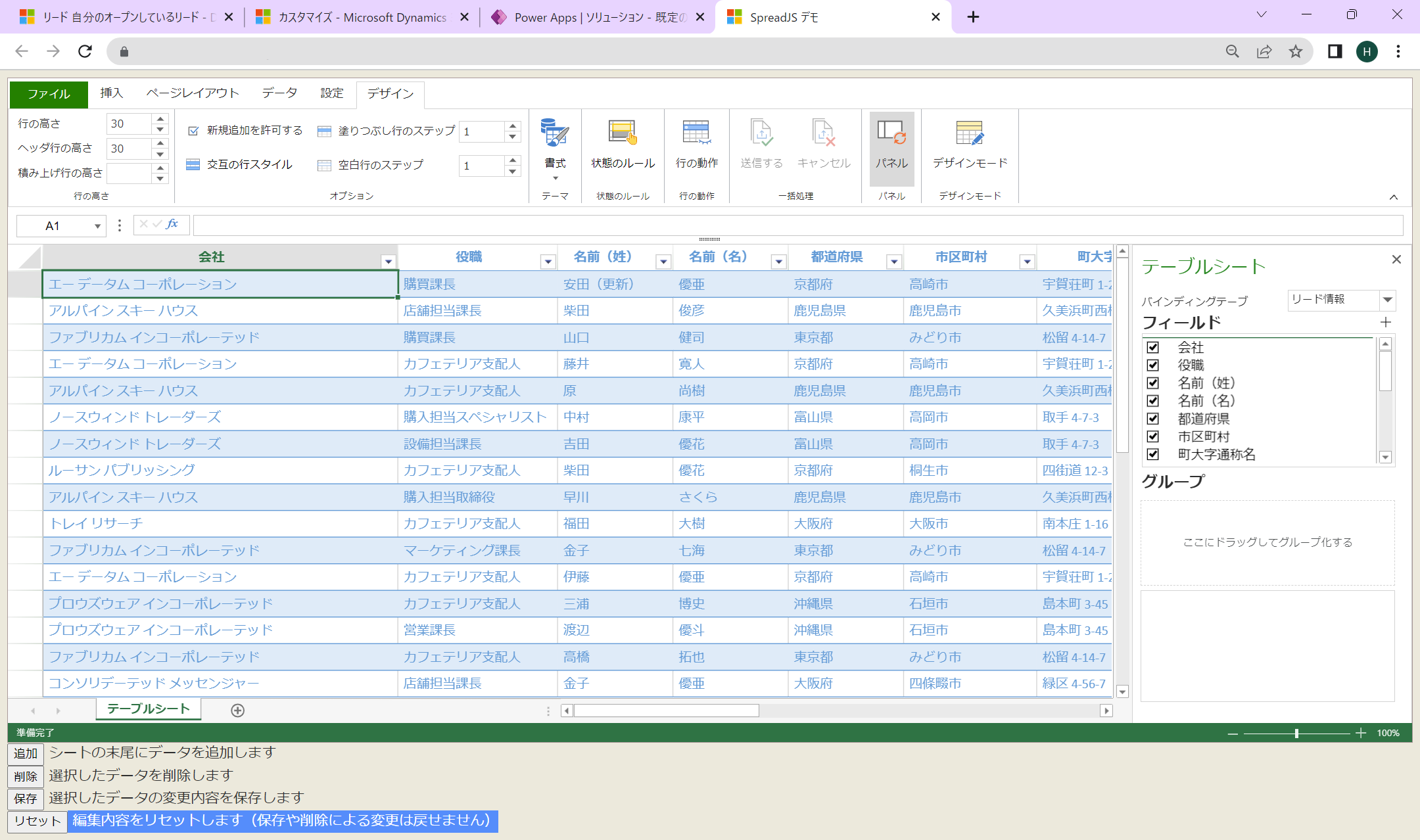Screen dimensions: 1420x840
Task: Toggle 新規追加を許可する checkbox
Action: (x=193, y=131)
